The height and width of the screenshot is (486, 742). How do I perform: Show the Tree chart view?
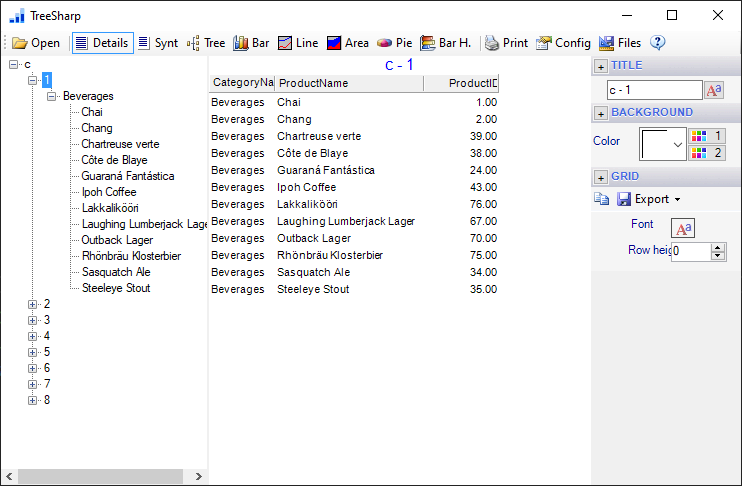[206, 43]
